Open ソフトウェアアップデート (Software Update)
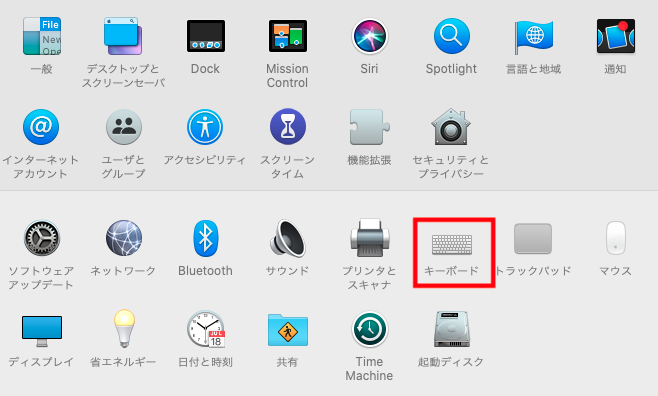Image resolution: width=658 pixels, height=396 pixels. [42, 238]
